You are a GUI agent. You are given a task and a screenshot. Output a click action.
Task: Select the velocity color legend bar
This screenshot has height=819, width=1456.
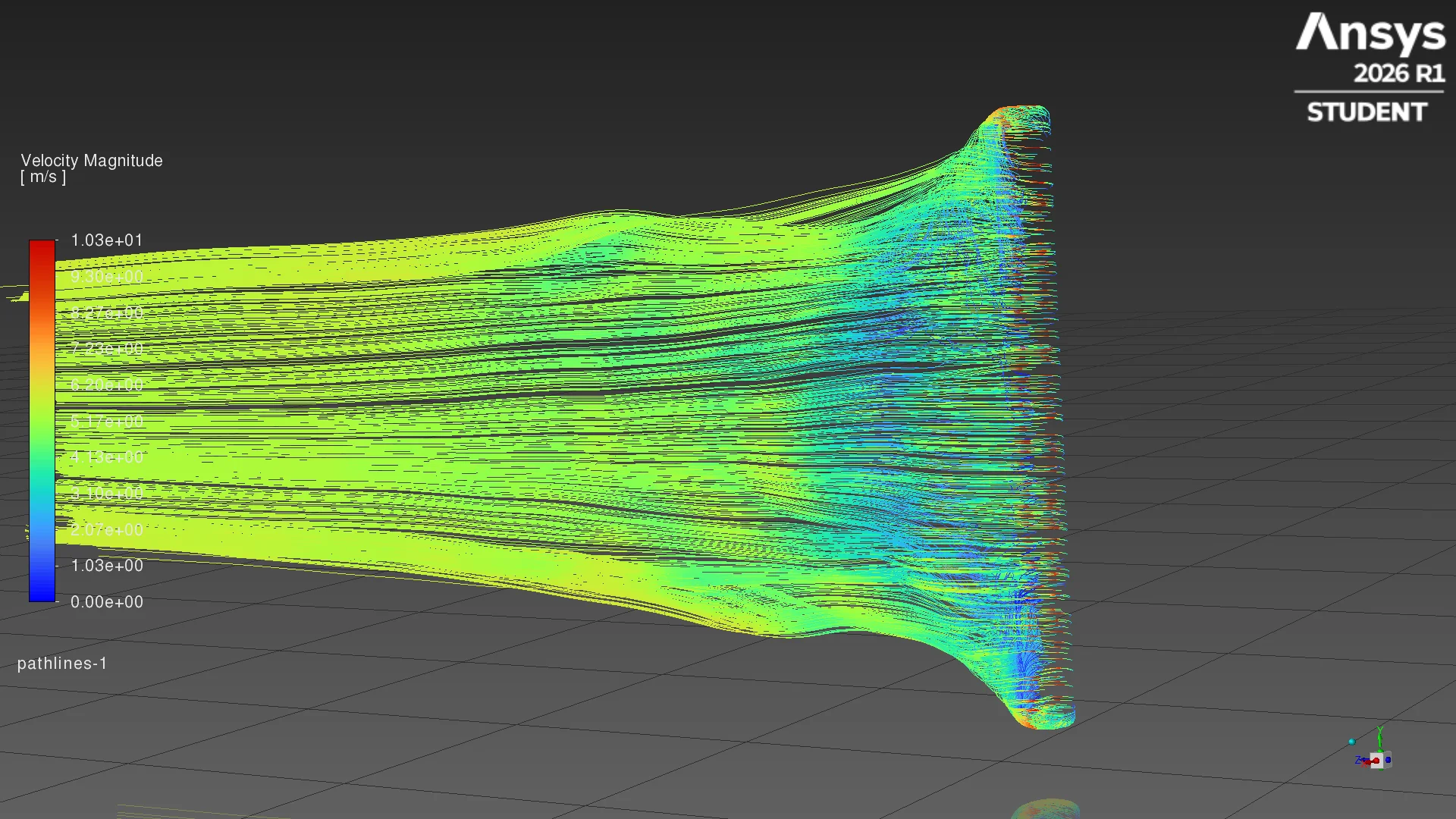click(42, 421)
